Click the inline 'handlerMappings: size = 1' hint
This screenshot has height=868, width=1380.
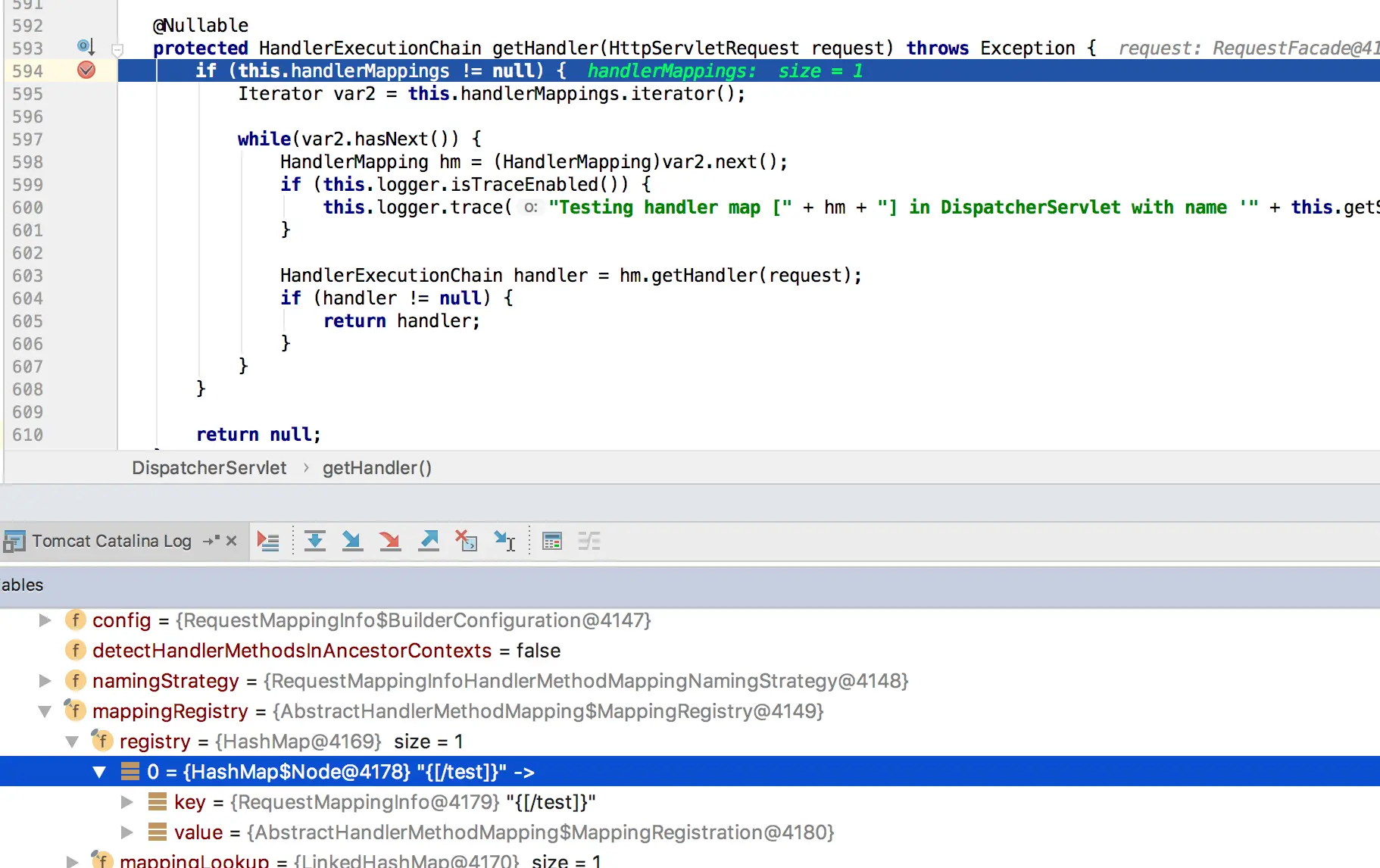[x=725, y=71]
